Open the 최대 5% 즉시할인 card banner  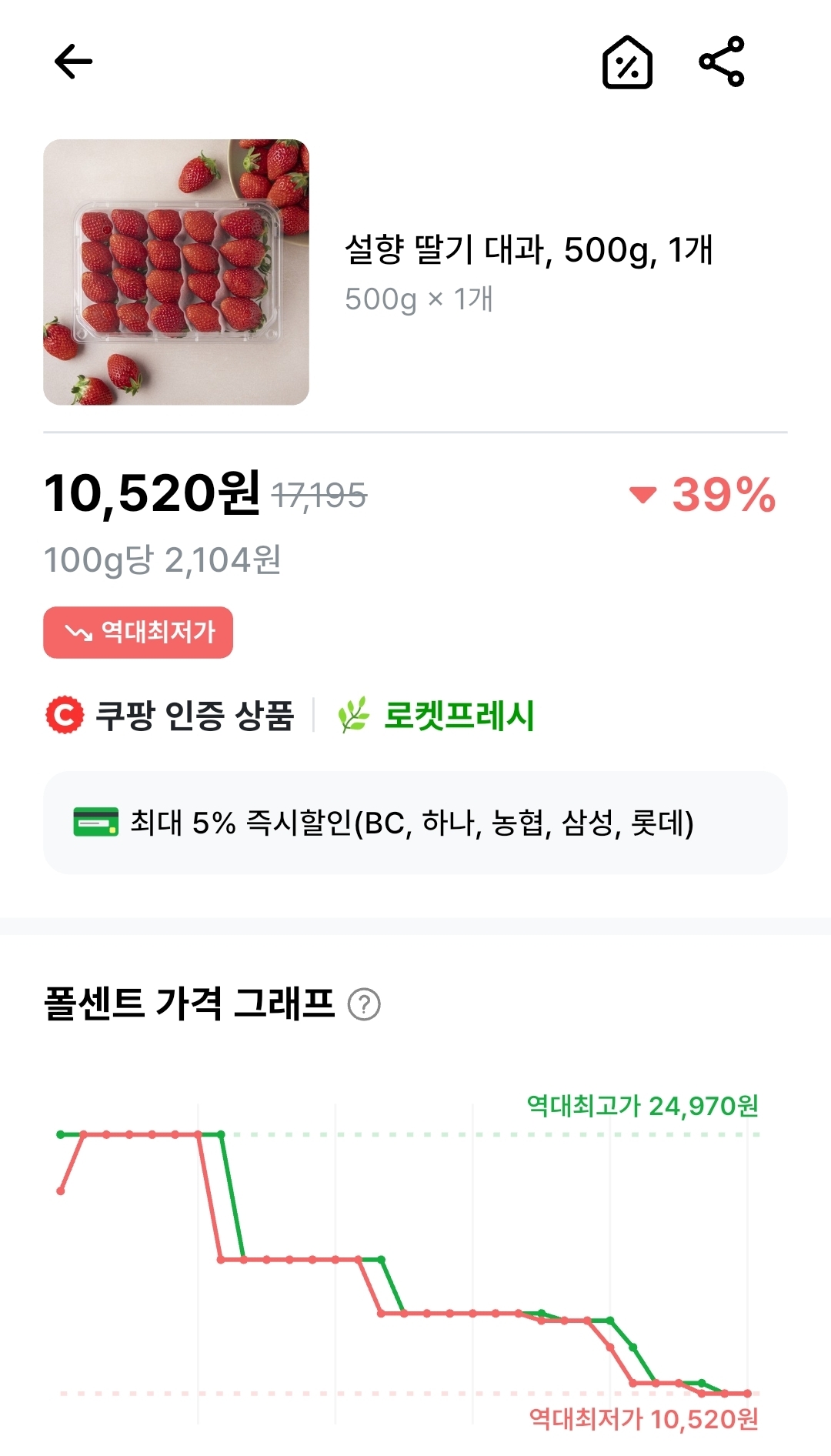tap(415, 823)
